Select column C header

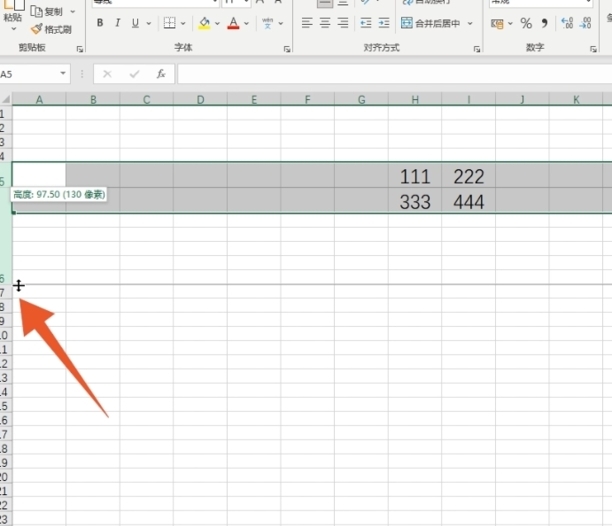146,100
